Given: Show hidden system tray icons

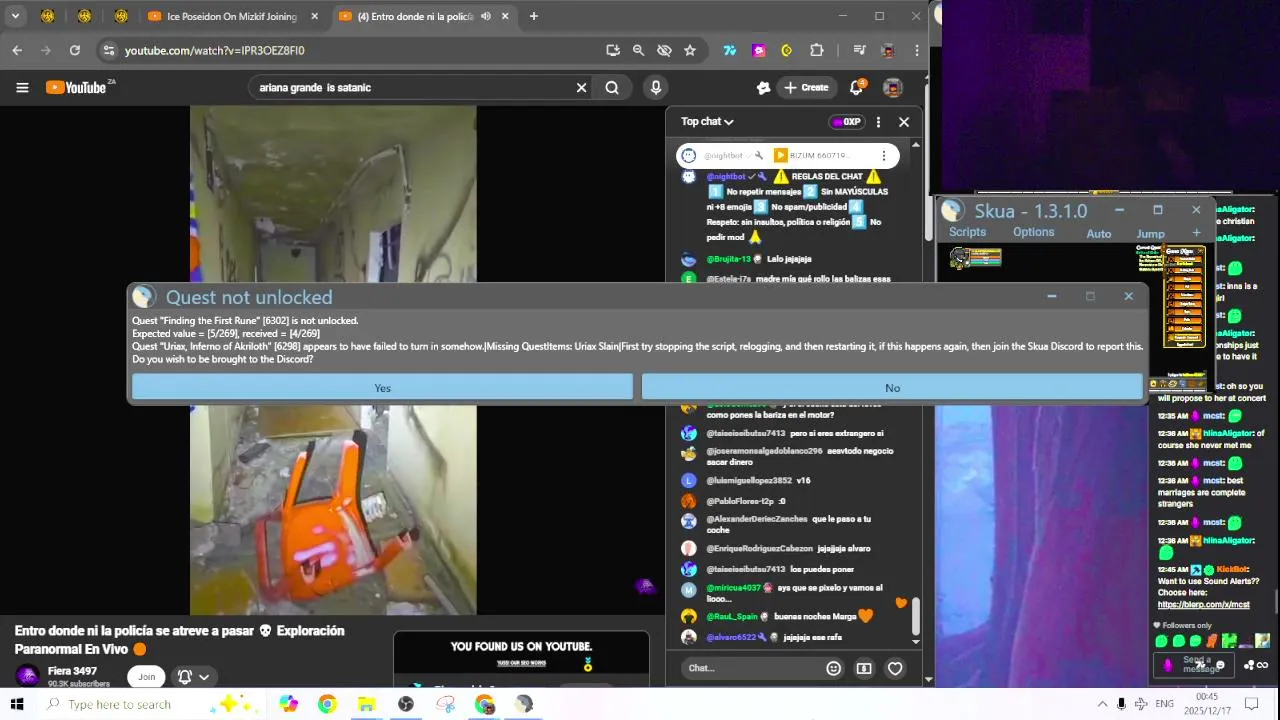Looking at the screenshot, I should 1102,704.
